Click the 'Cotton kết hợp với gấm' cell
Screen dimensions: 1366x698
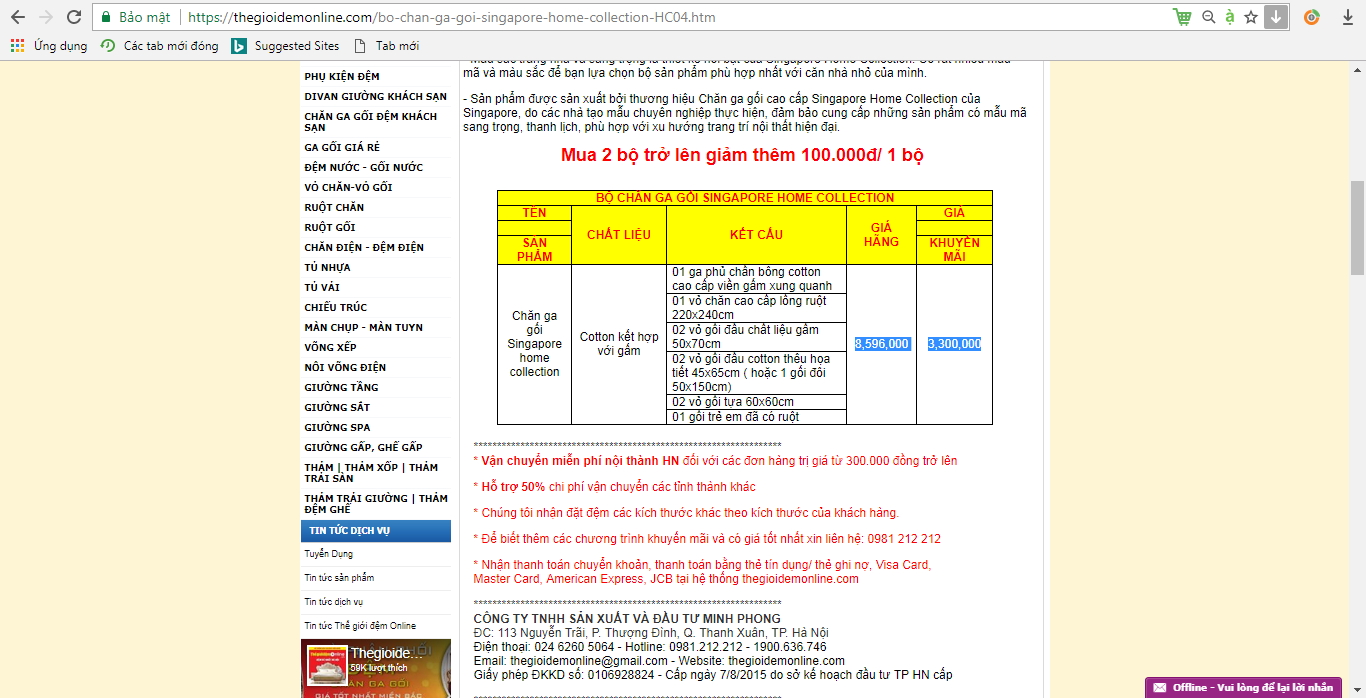(x=619, y=344)
